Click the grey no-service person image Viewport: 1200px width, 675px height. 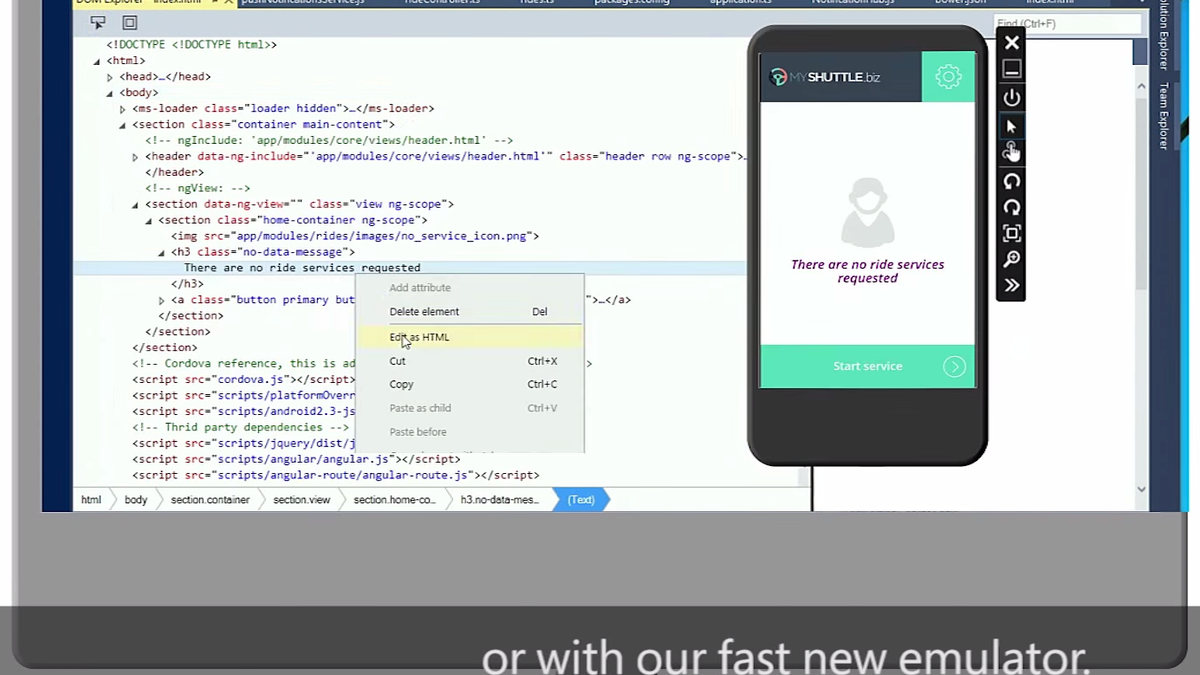pos(867,211)
